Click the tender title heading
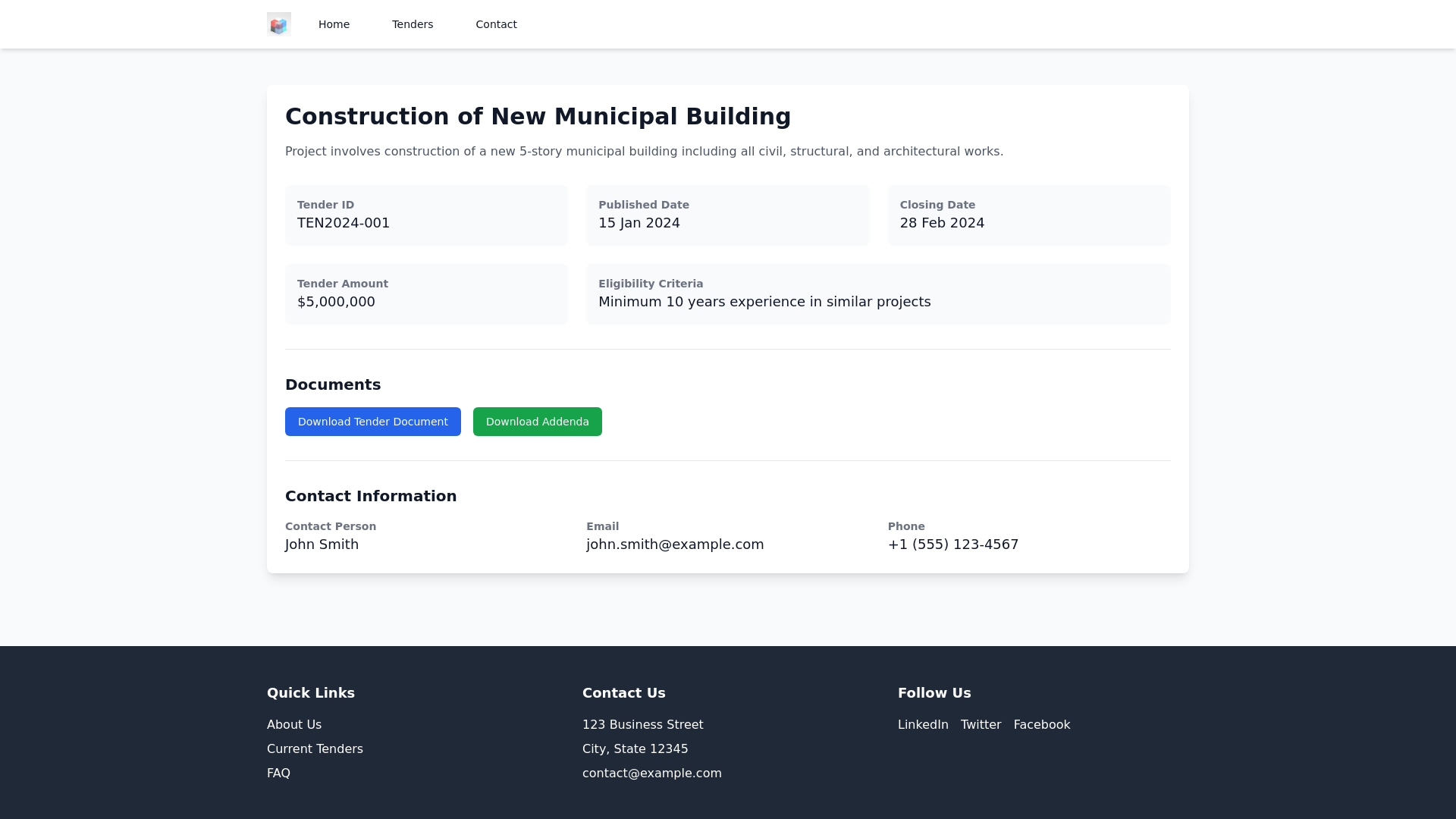Screen dimensions: 1456x819 [x=538, y=117]
